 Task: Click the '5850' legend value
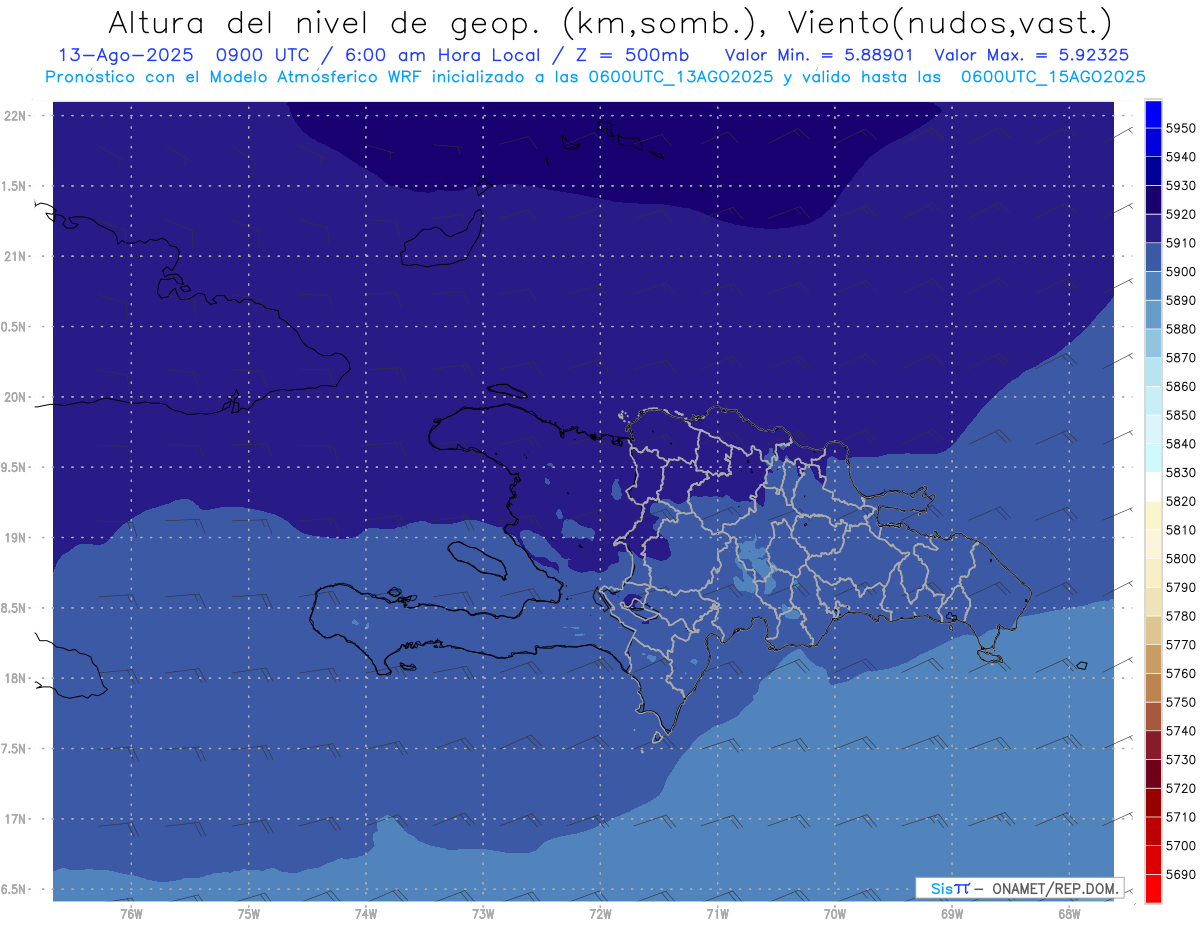tap(1181, 415)
